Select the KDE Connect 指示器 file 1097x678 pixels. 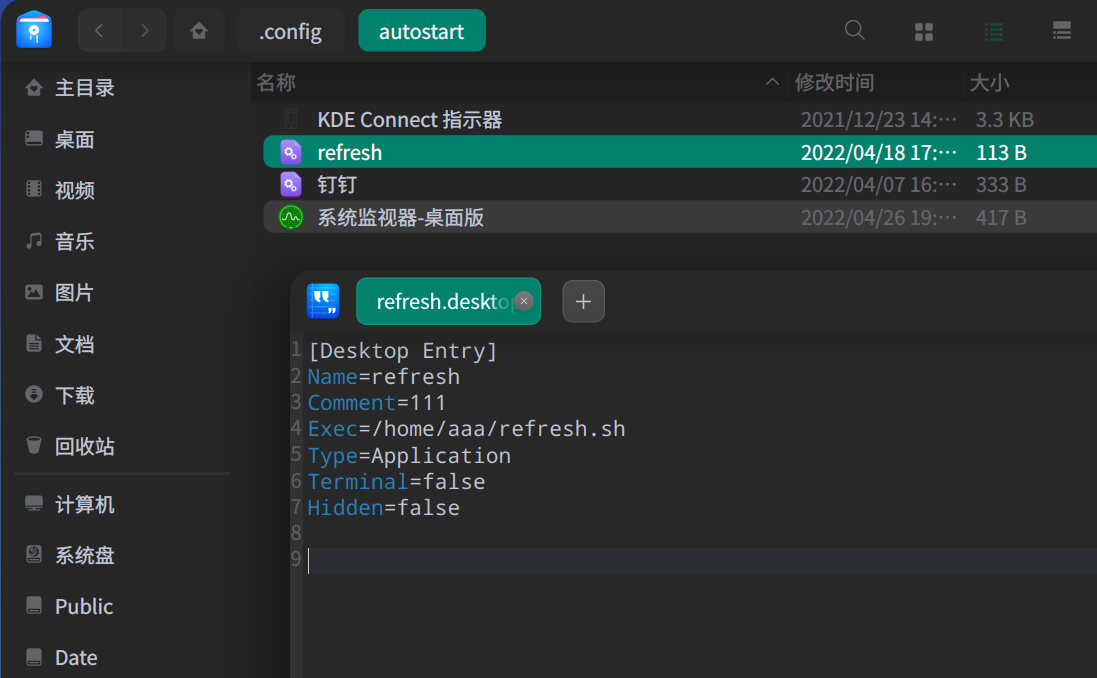click(x=409, y=120)
